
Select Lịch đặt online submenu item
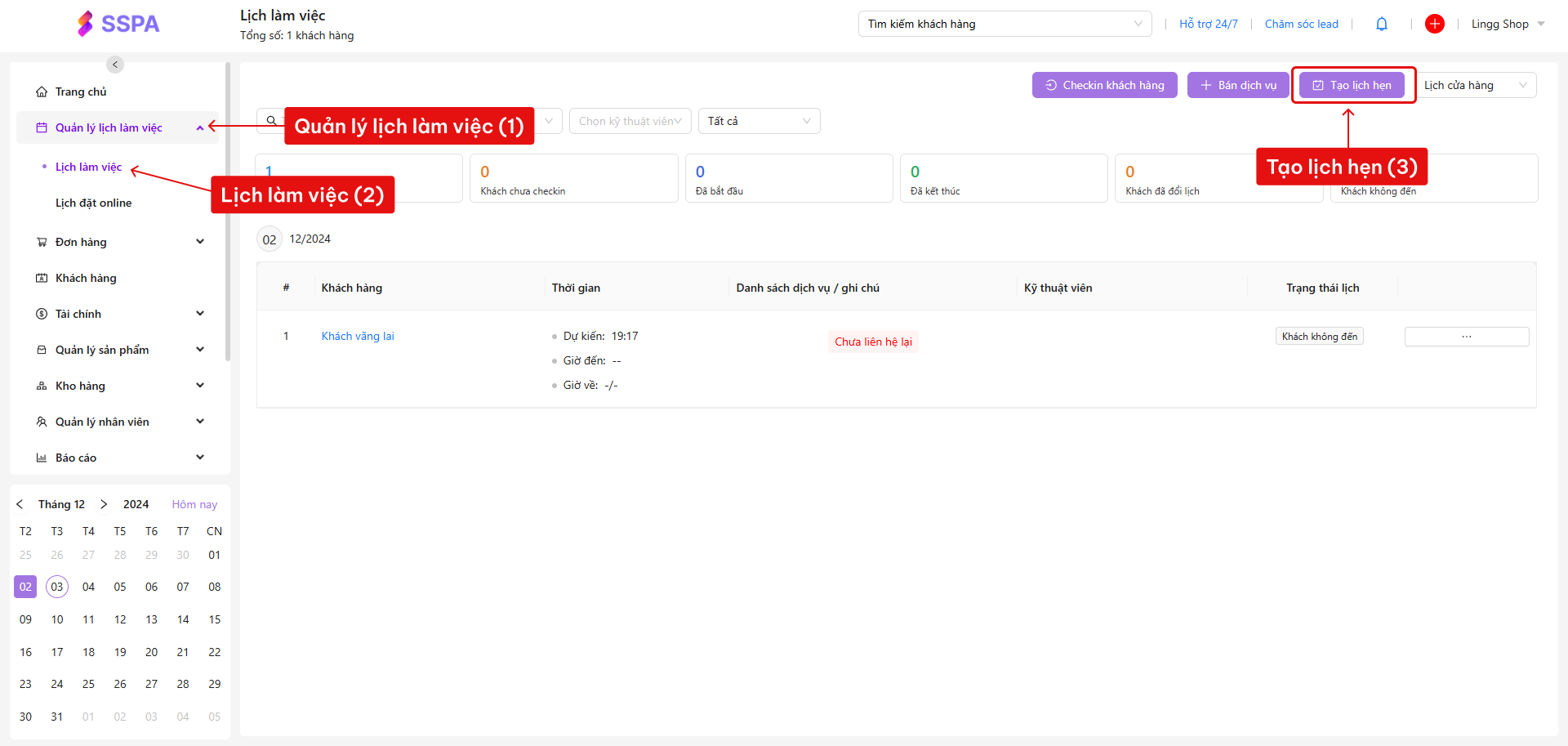tap(93, 203)
